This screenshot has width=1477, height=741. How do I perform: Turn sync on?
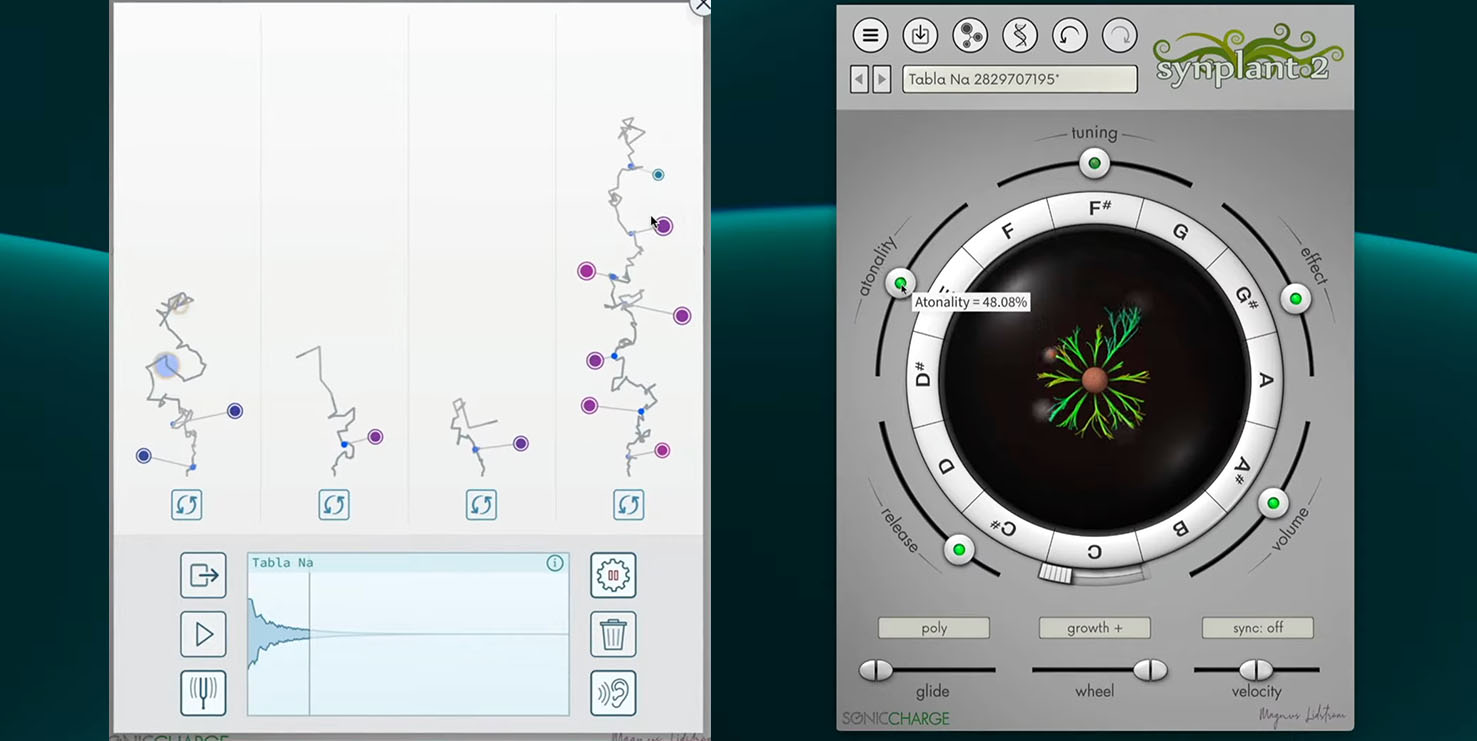[1258, 627]
